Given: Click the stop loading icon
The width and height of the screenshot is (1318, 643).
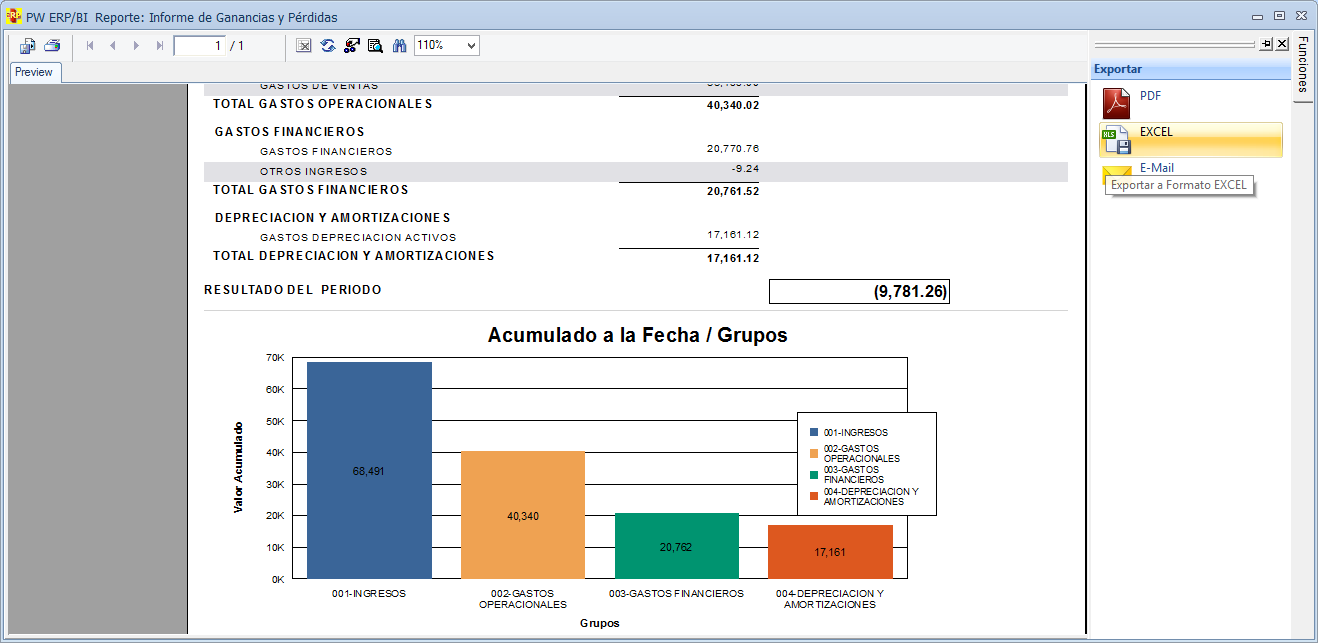Looking at the screenshot, I should pos(304,46).
